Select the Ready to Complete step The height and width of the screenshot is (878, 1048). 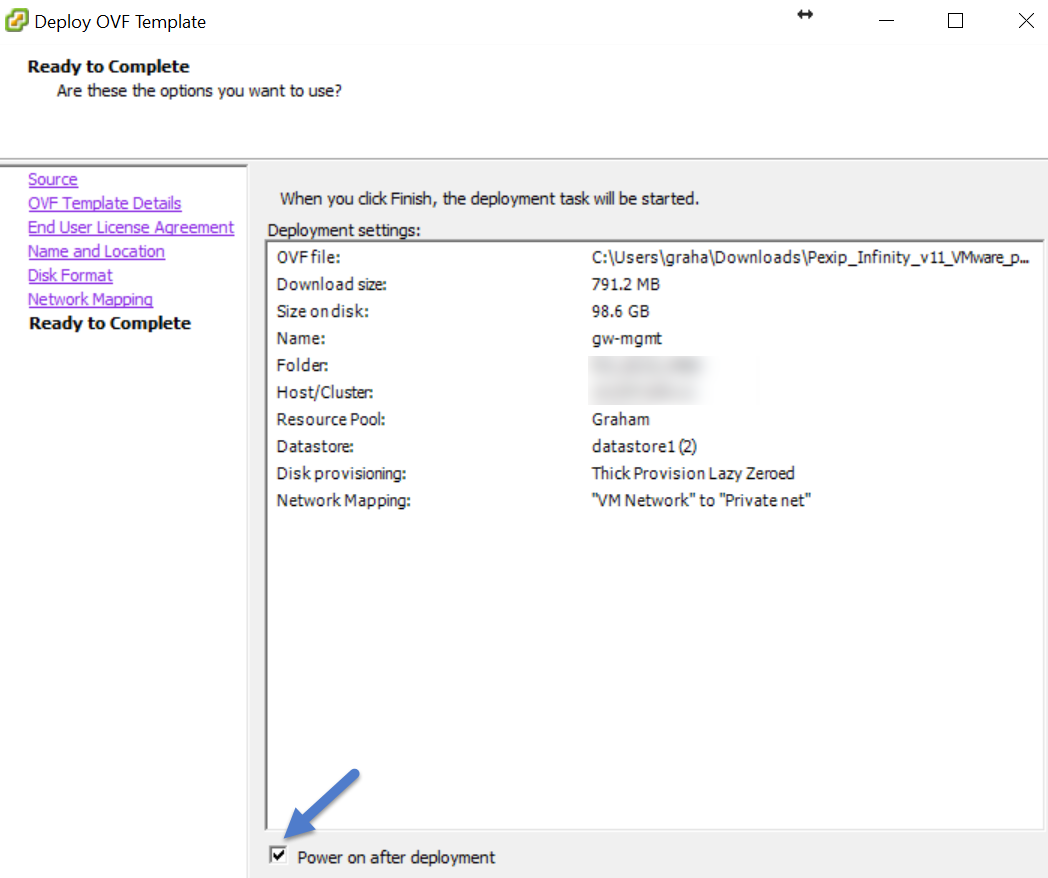point(109,323)
